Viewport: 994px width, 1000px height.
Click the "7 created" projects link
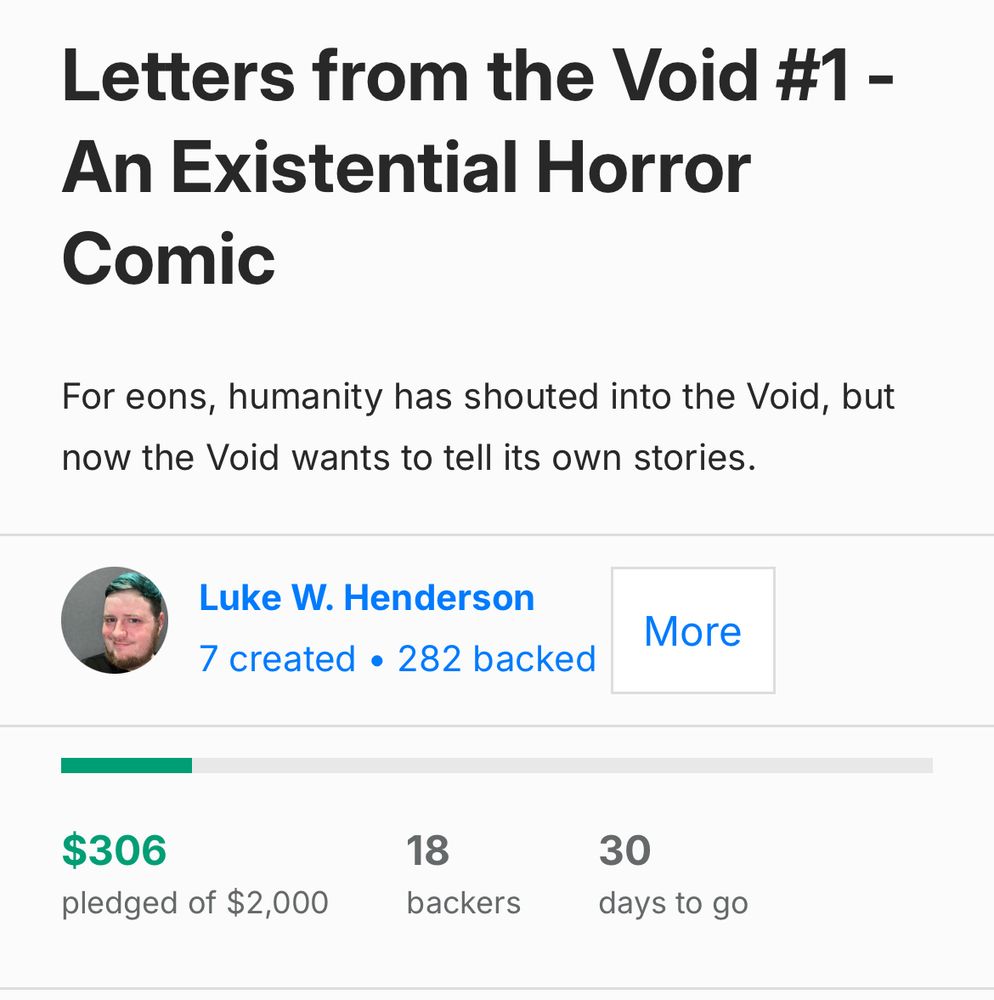click(277, 659)
